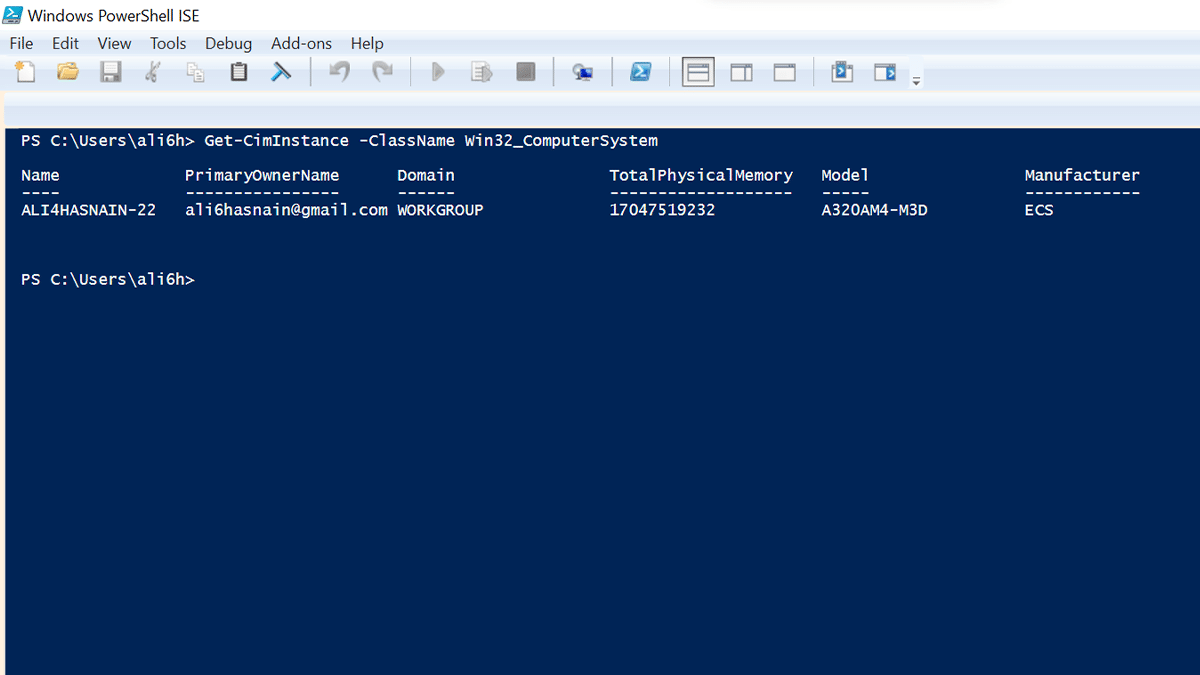Open New Remote PowerShell Tab icon

pyautogui.click(x=583, y=72)
